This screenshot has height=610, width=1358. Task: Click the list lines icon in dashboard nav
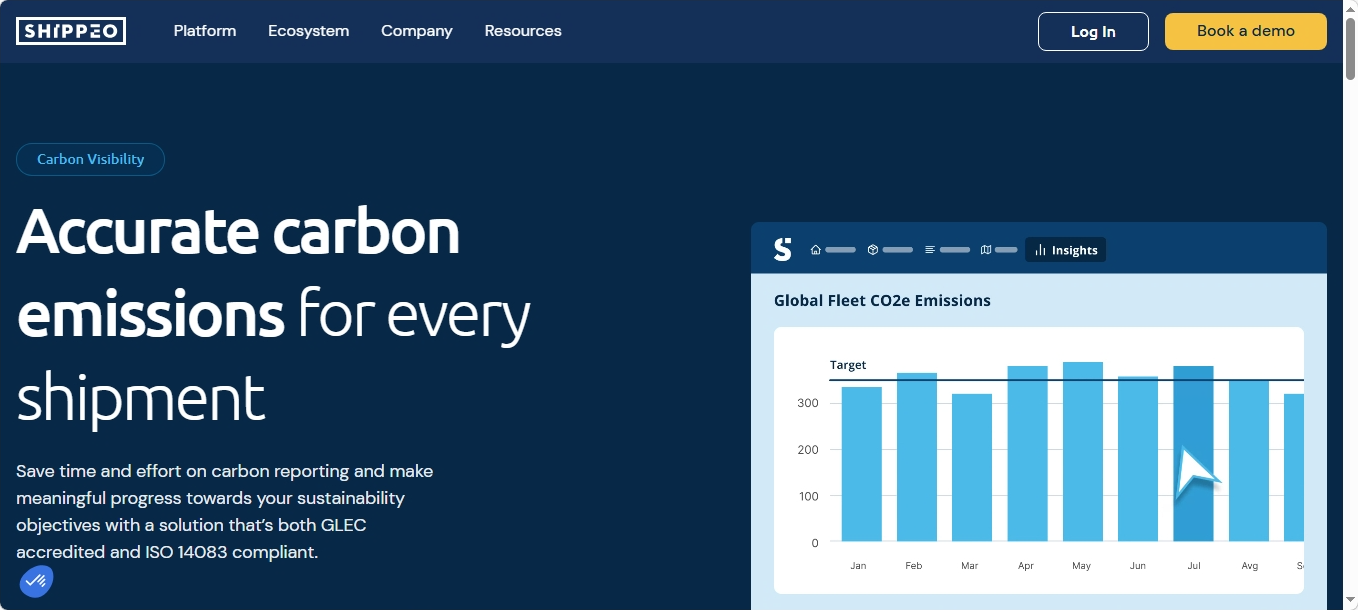[930, 250]
